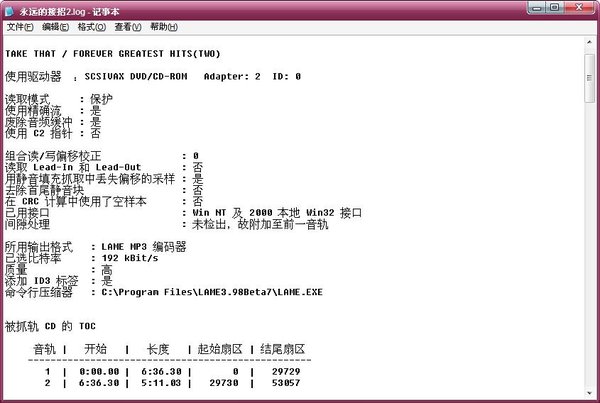Viewport: 600px width, 403px height.
Task: Click the text Win NT 及 2000 本地 Win32 接口
Action: 277,213
